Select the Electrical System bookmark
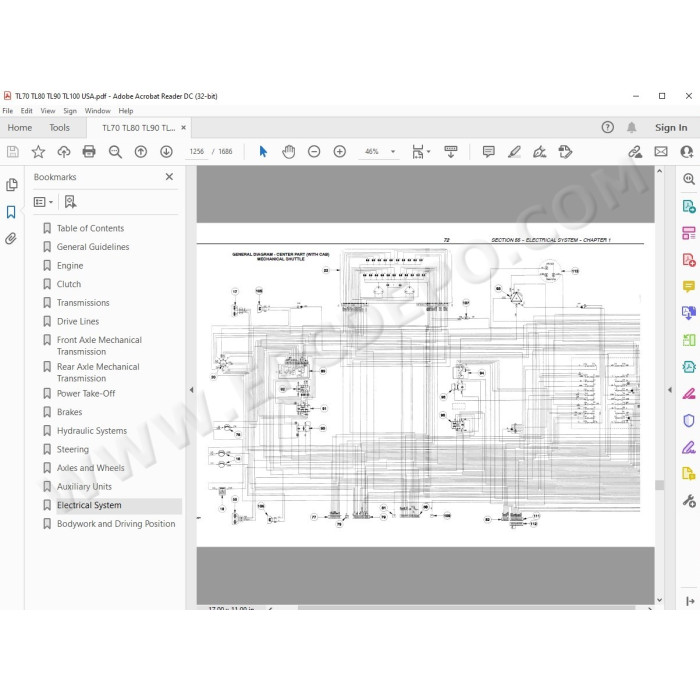 pos(89,505)
